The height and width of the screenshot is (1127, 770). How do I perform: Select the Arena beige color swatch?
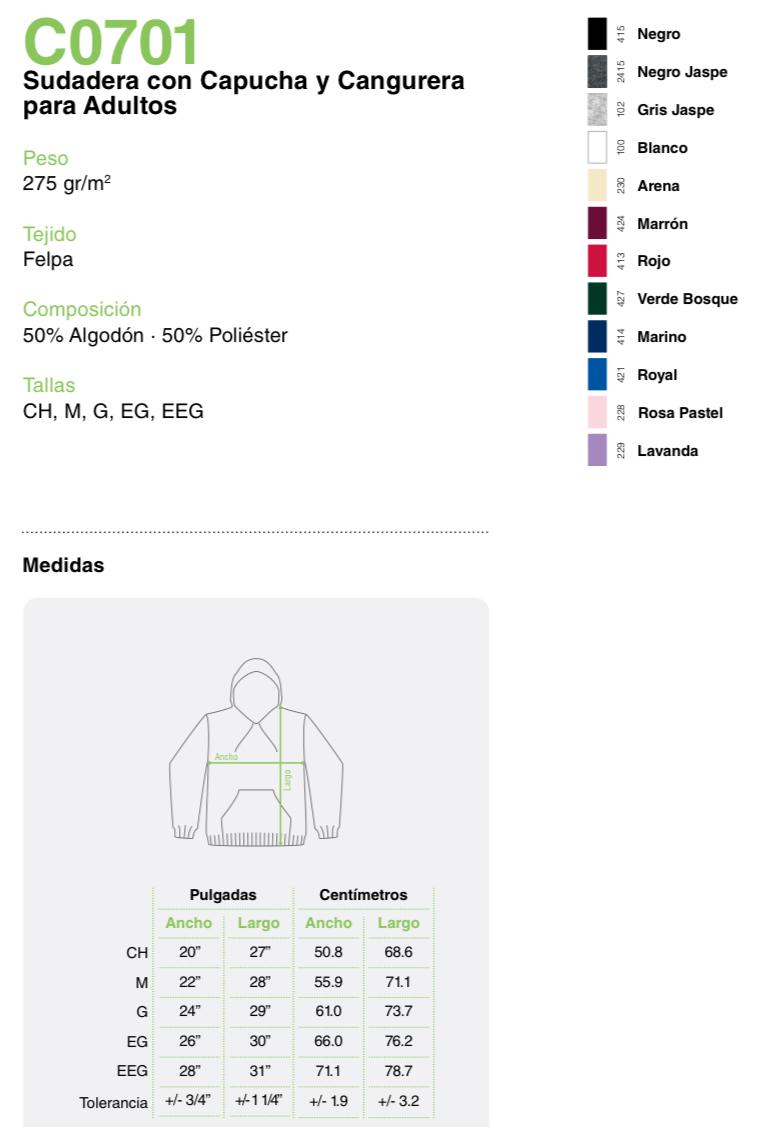tap(597, 186)
